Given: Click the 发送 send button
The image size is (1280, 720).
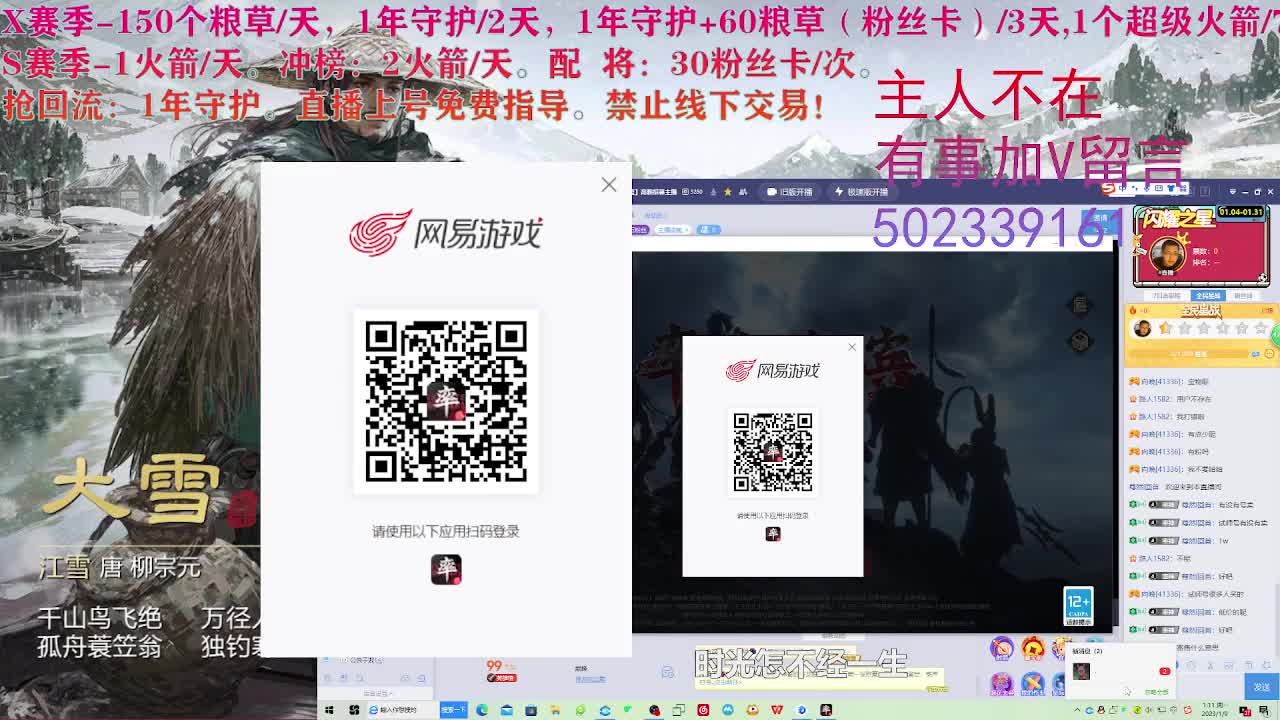Looking at the screenshot, I should [1261, 686].
